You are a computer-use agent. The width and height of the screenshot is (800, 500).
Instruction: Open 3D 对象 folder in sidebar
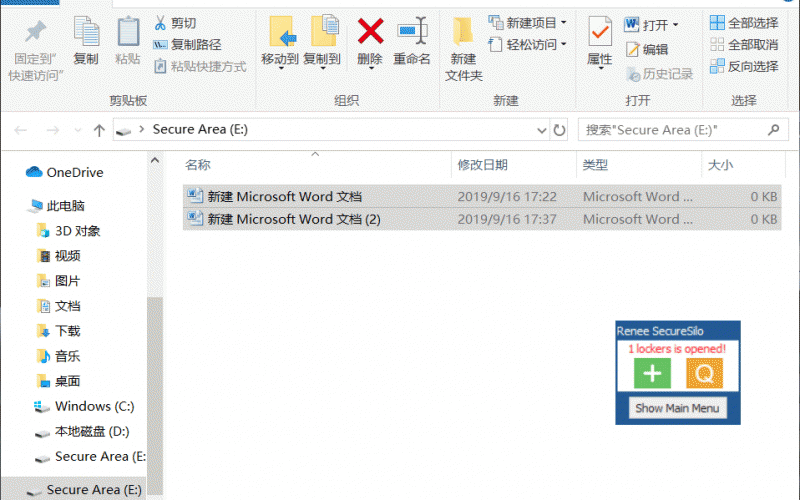pyautogui.click(x=69, y=231)
